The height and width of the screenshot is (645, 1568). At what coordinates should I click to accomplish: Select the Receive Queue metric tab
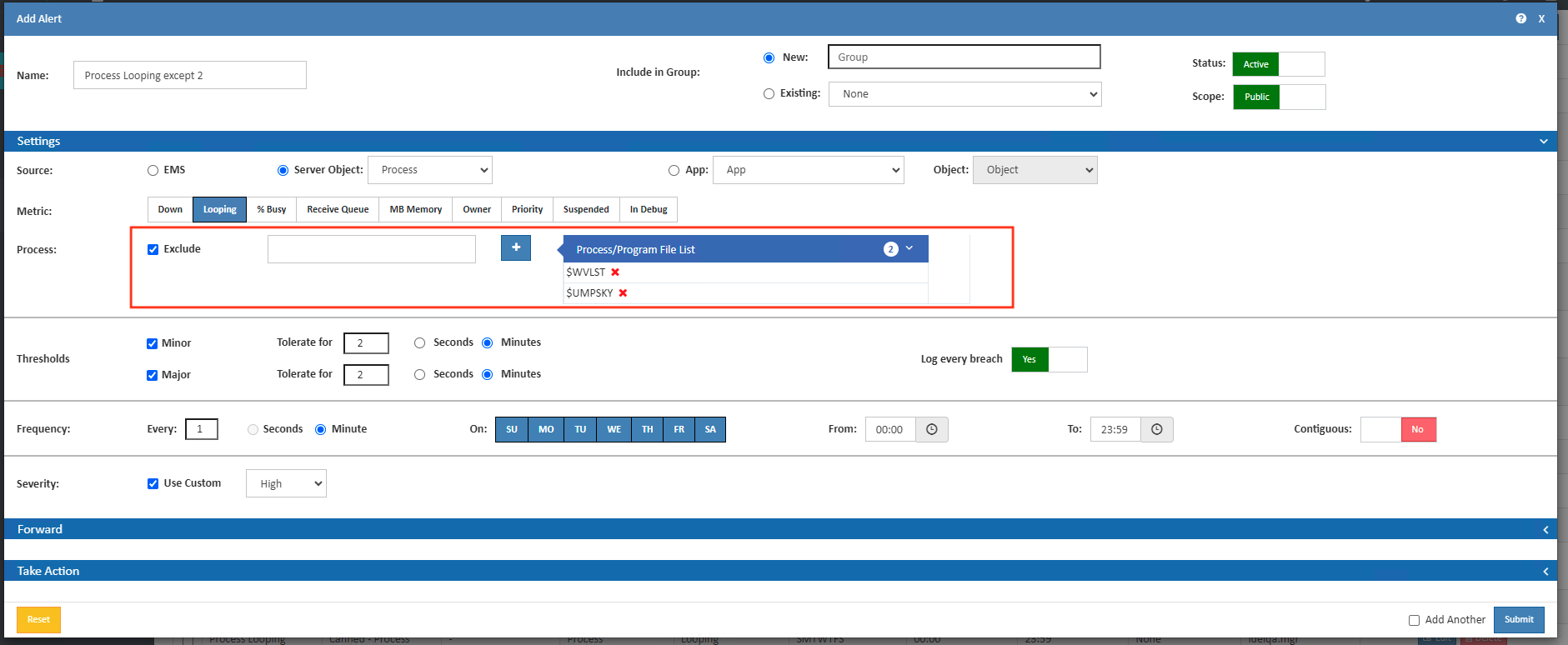[338, 210]
